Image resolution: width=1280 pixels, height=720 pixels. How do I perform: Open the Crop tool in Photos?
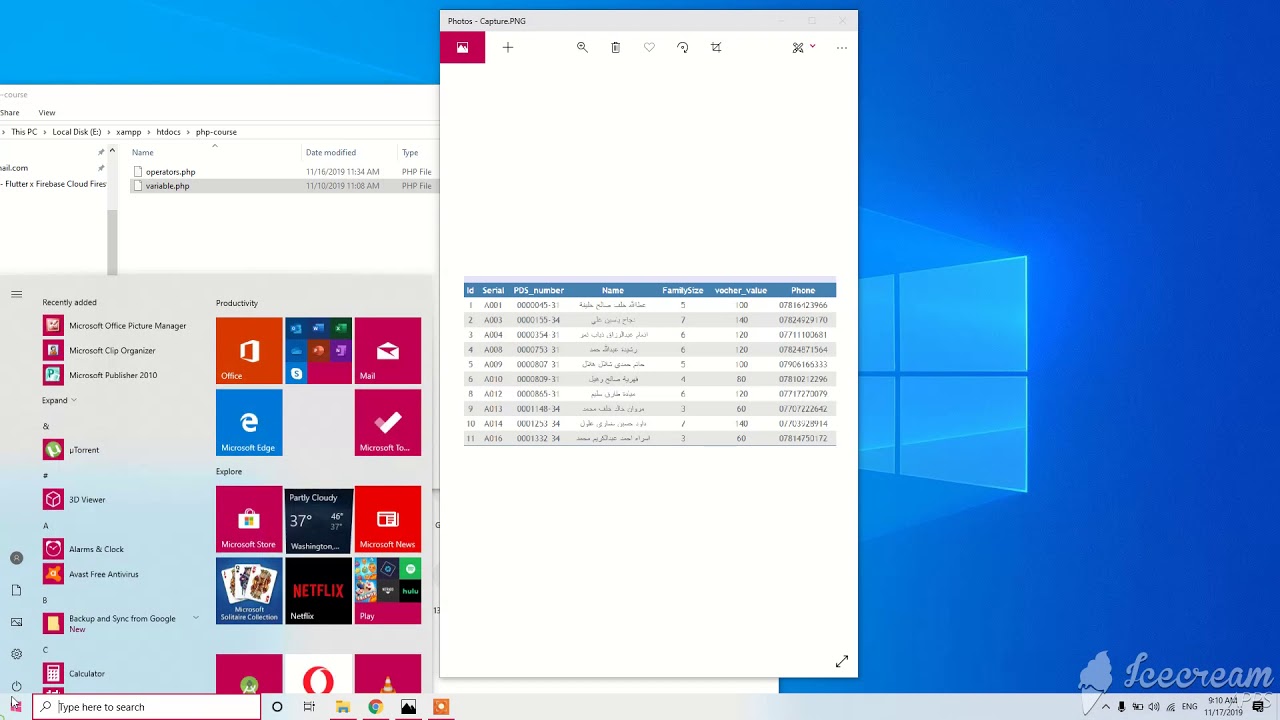pos(716,47)
